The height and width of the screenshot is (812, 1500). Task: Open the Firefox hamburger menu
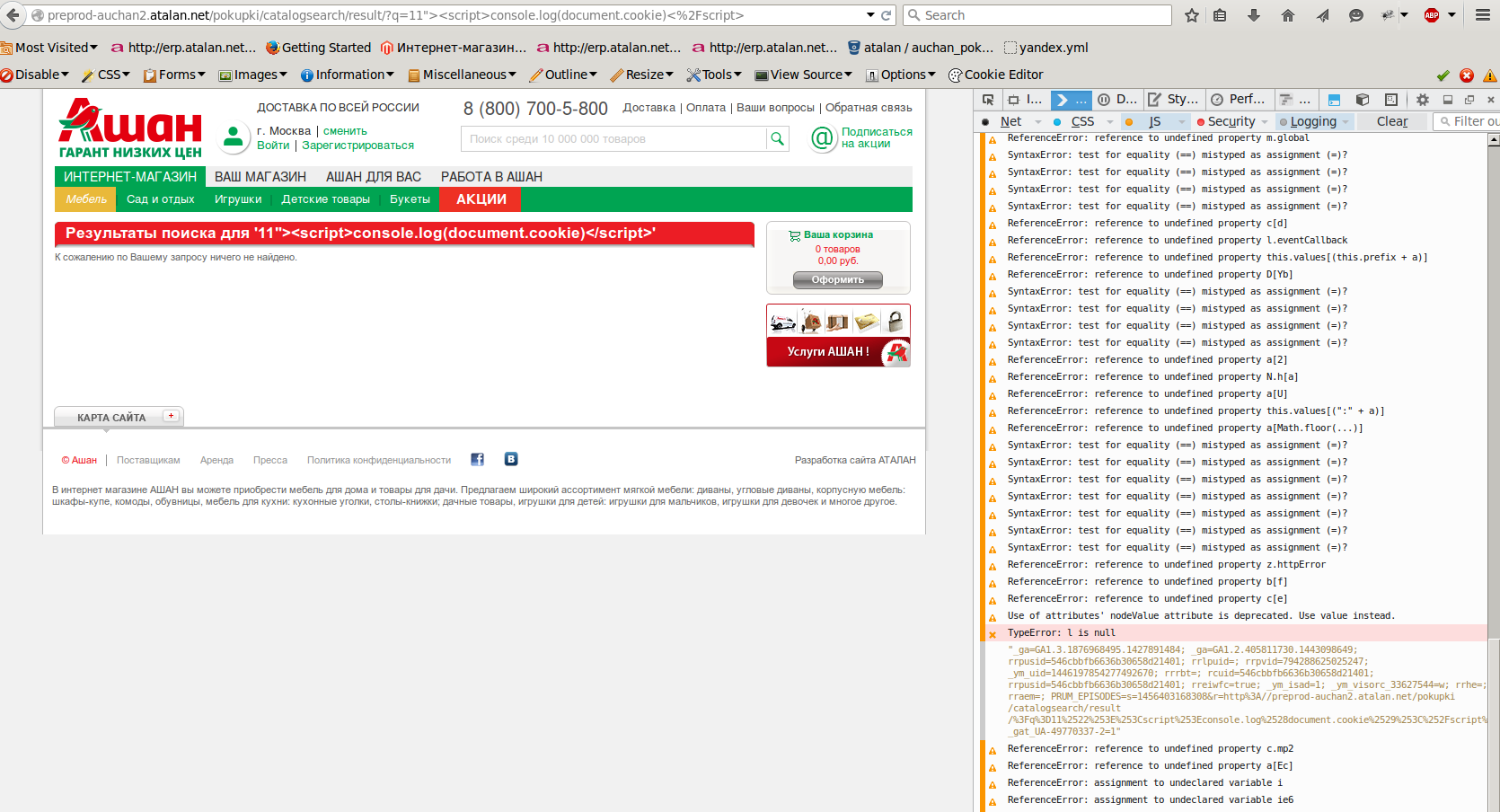1483,15
